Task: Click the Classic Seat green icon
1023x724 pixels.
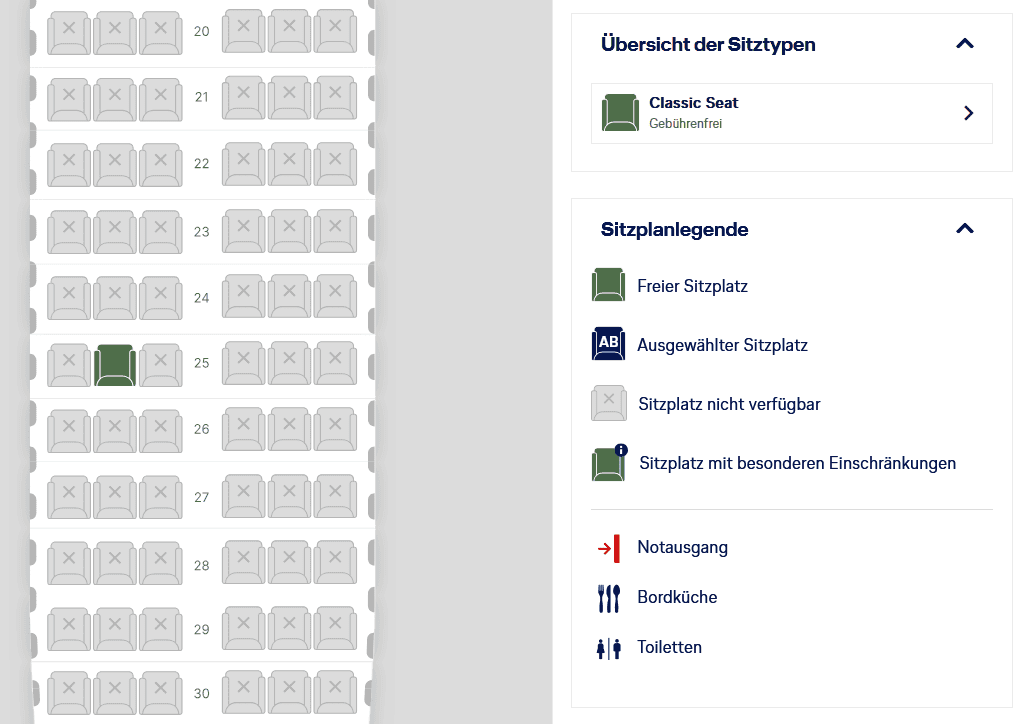Action: coord(620,113)
